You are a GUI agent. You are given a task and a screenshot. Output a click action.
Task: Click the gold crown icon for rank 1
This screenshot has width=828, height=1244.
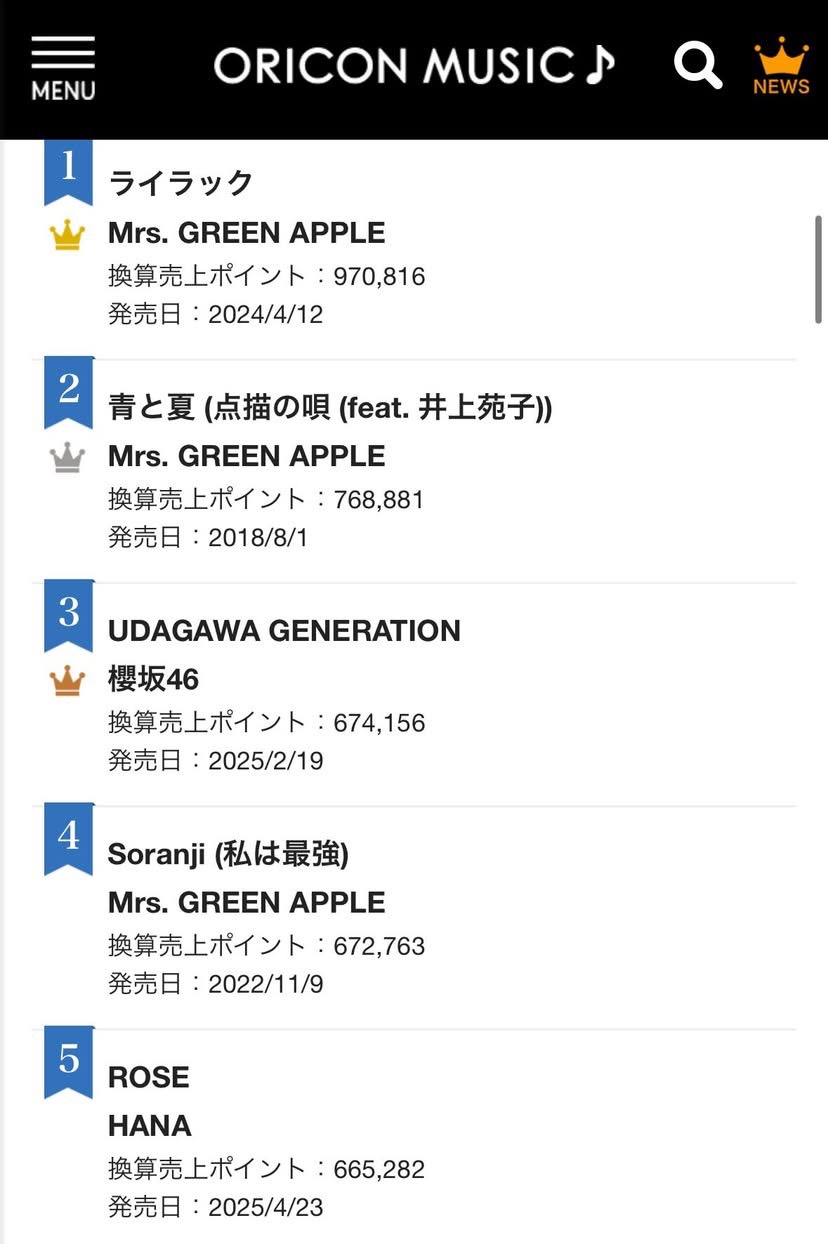(67, 236)
